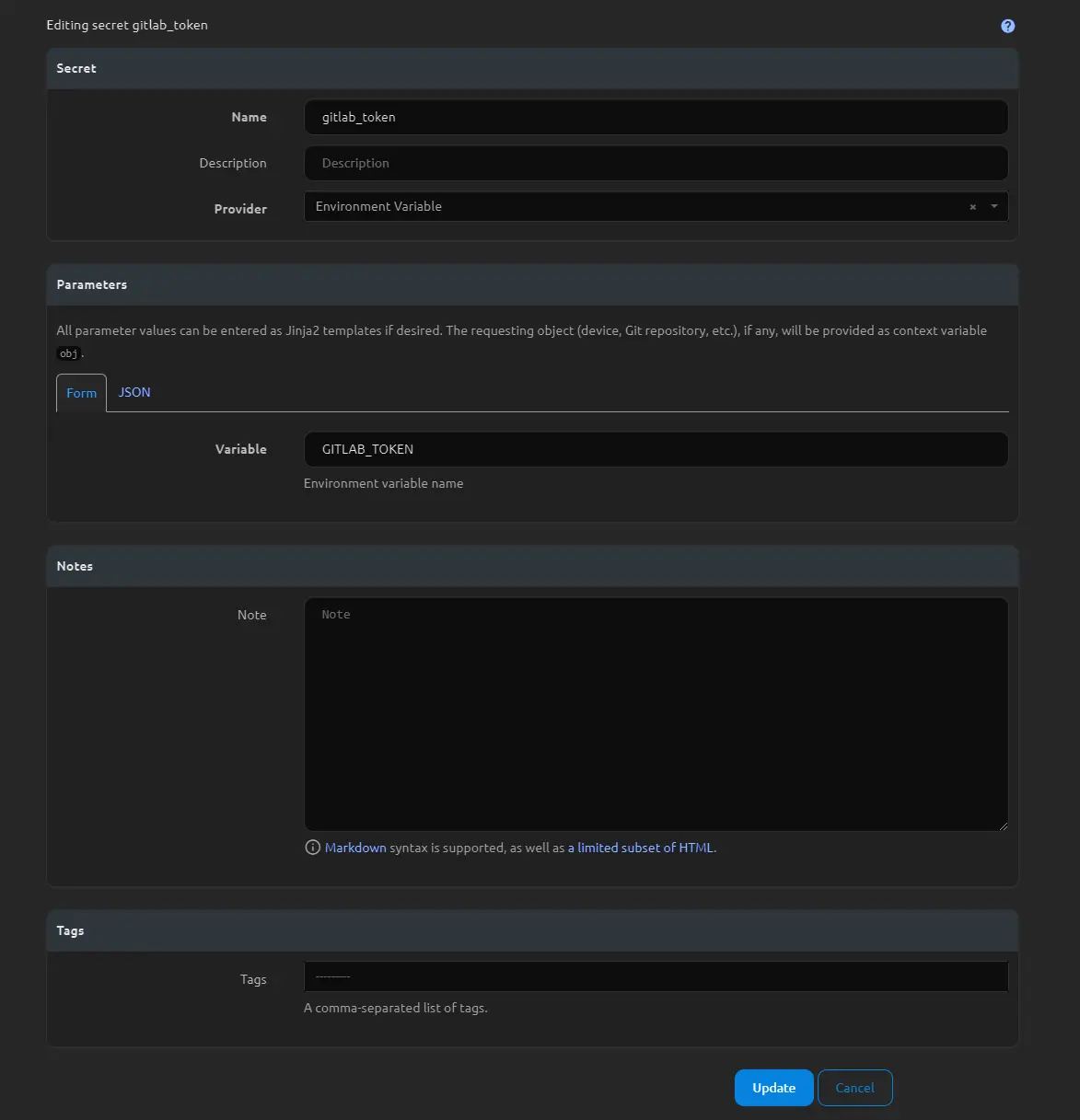Clear the Provider selection with the x
Screen dimensions: 1080x1120
(x=972, y=207)
